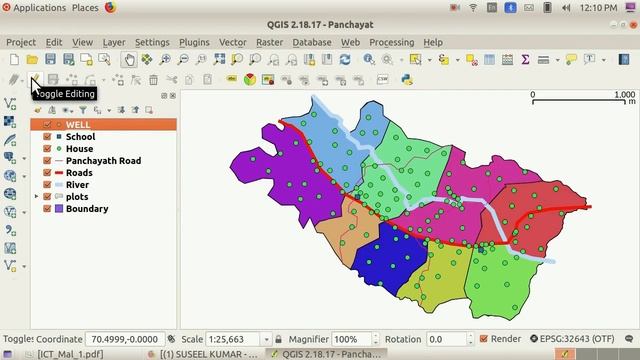The image size is (640, 360).
Task: Click the text annotation T icon
Action: pyautogui.click(x=589, y=60)
